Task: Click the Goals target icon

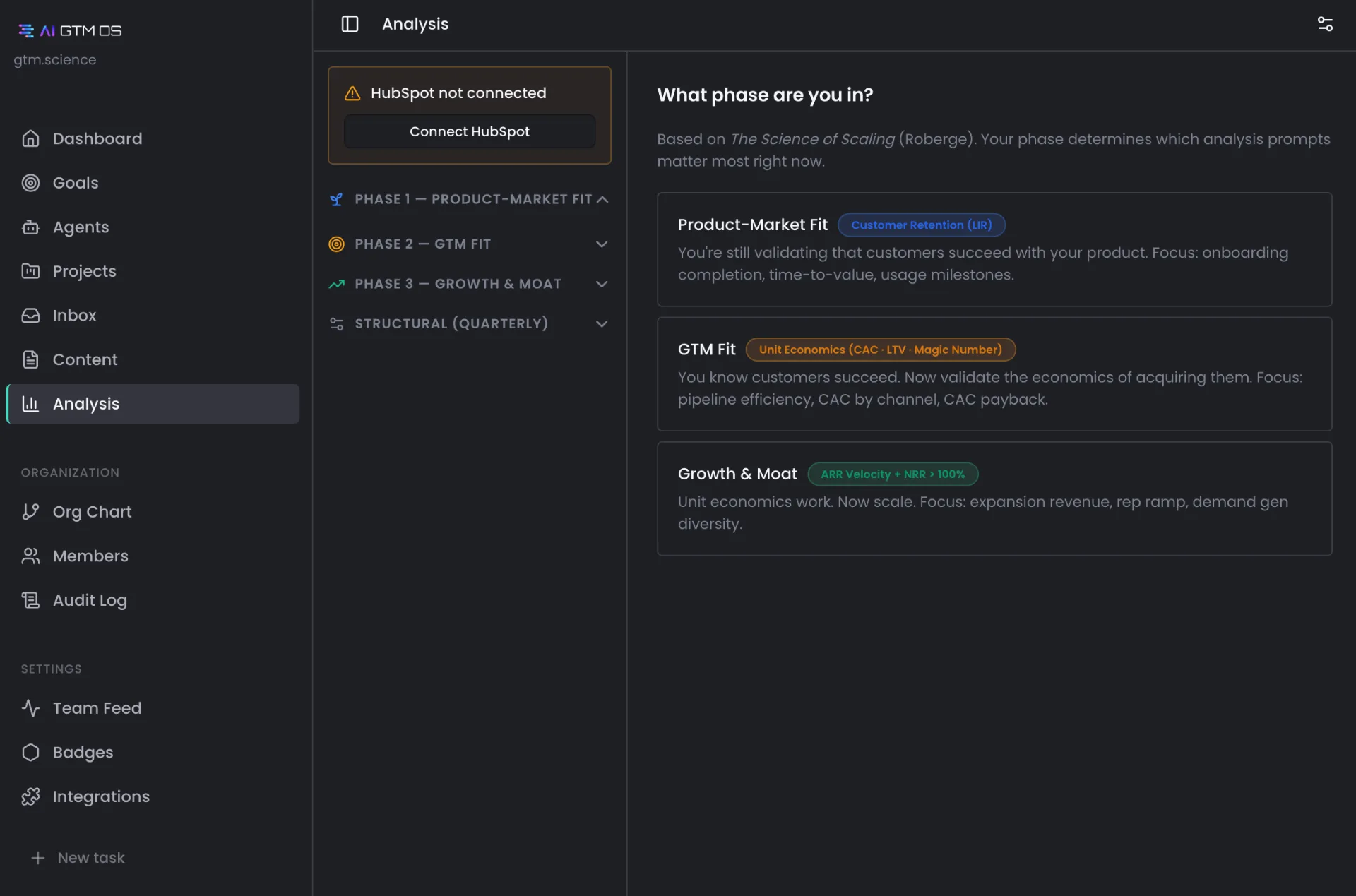Action: [30, 183]
